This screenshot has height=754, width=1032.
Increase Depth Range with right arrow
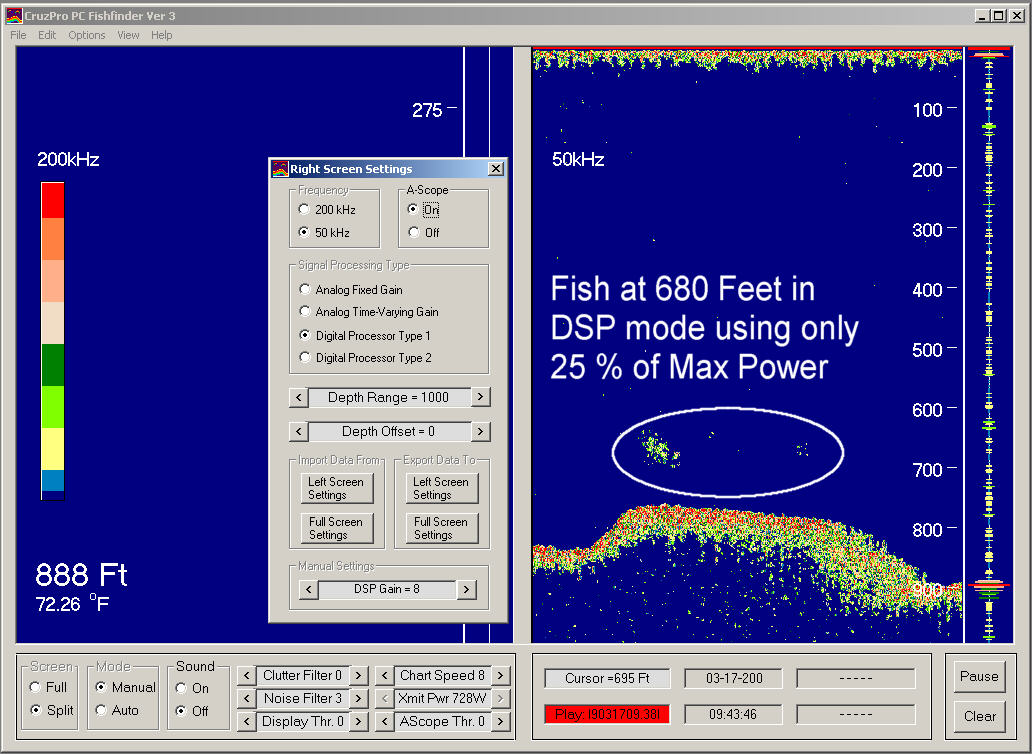click(x=480, y=397)
